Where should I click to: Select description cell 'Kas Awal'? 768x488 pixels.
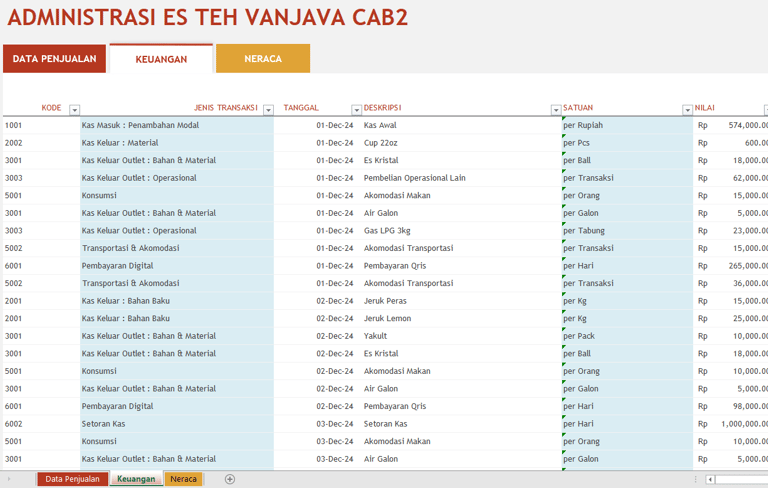[x=462, y=125]
